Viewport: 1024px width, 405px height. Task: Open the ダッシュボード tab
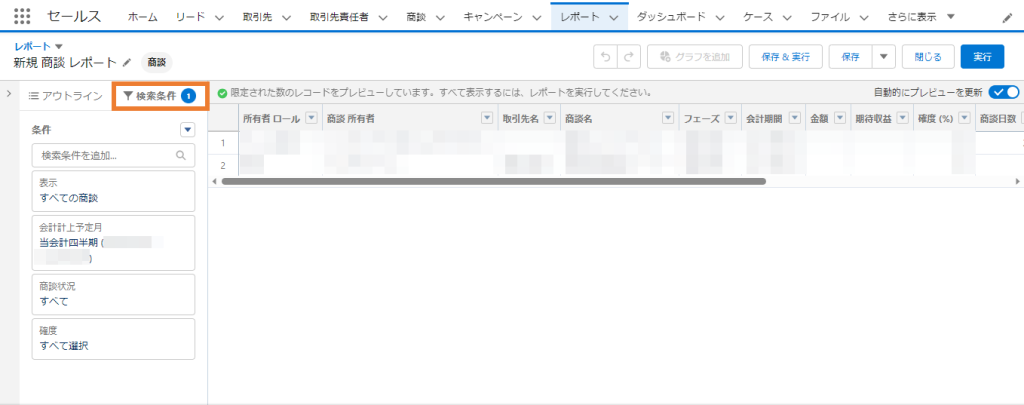coord(671,17)
